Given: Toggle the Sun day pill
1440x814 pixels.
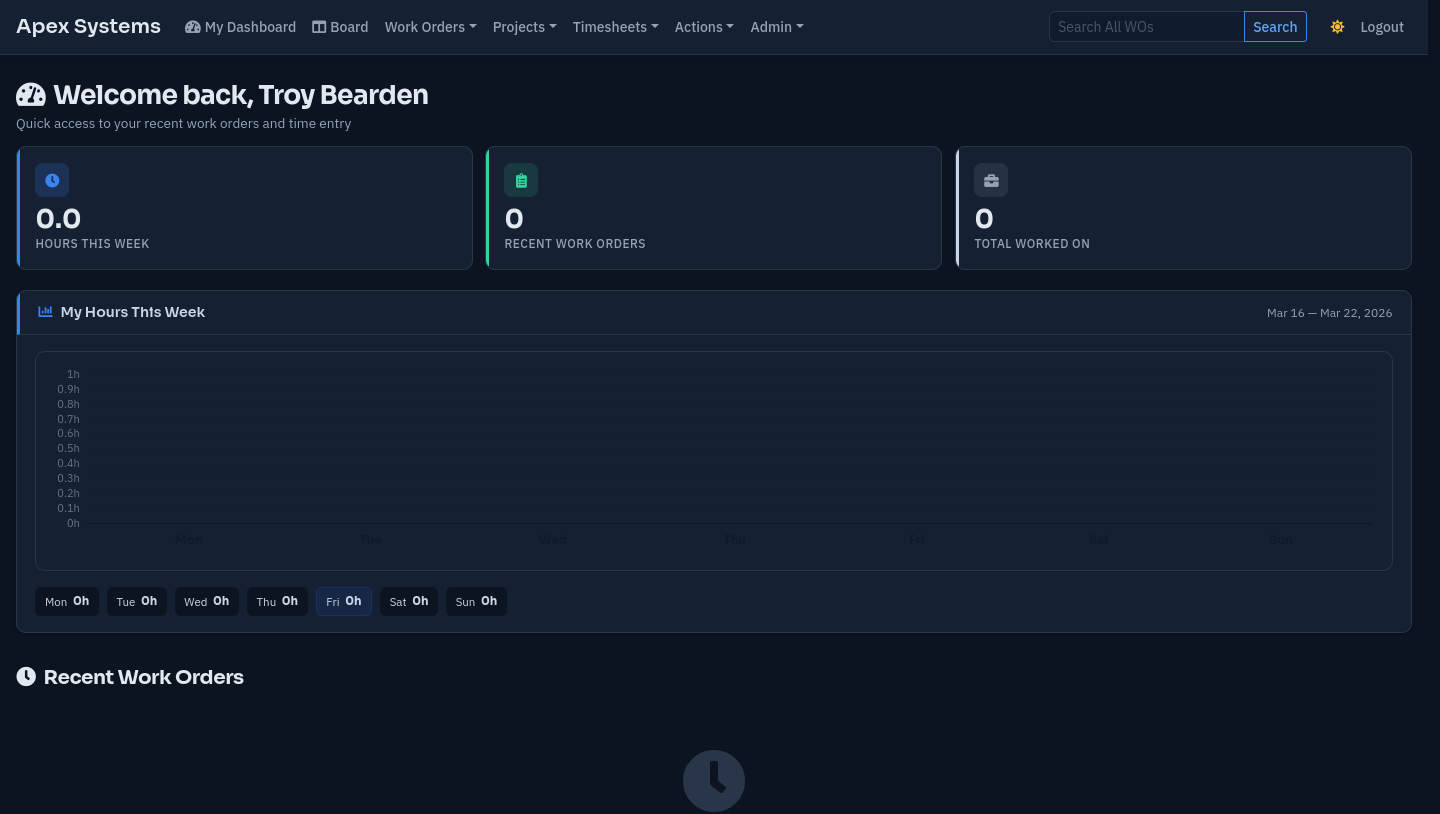Looking at the screenshot, I should (476, 600).
